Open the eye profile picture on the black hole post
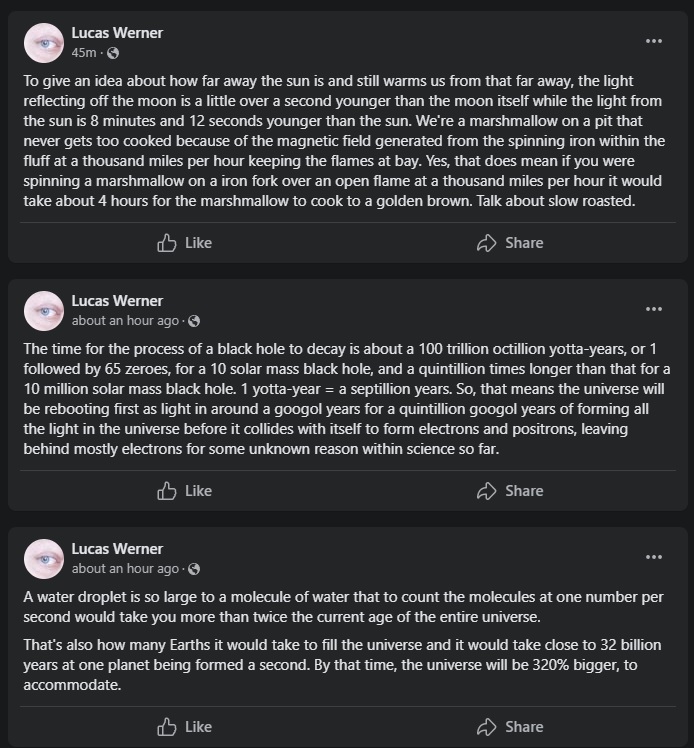The width and height of the screenshot is (694, 748). (x=44, y=311)
